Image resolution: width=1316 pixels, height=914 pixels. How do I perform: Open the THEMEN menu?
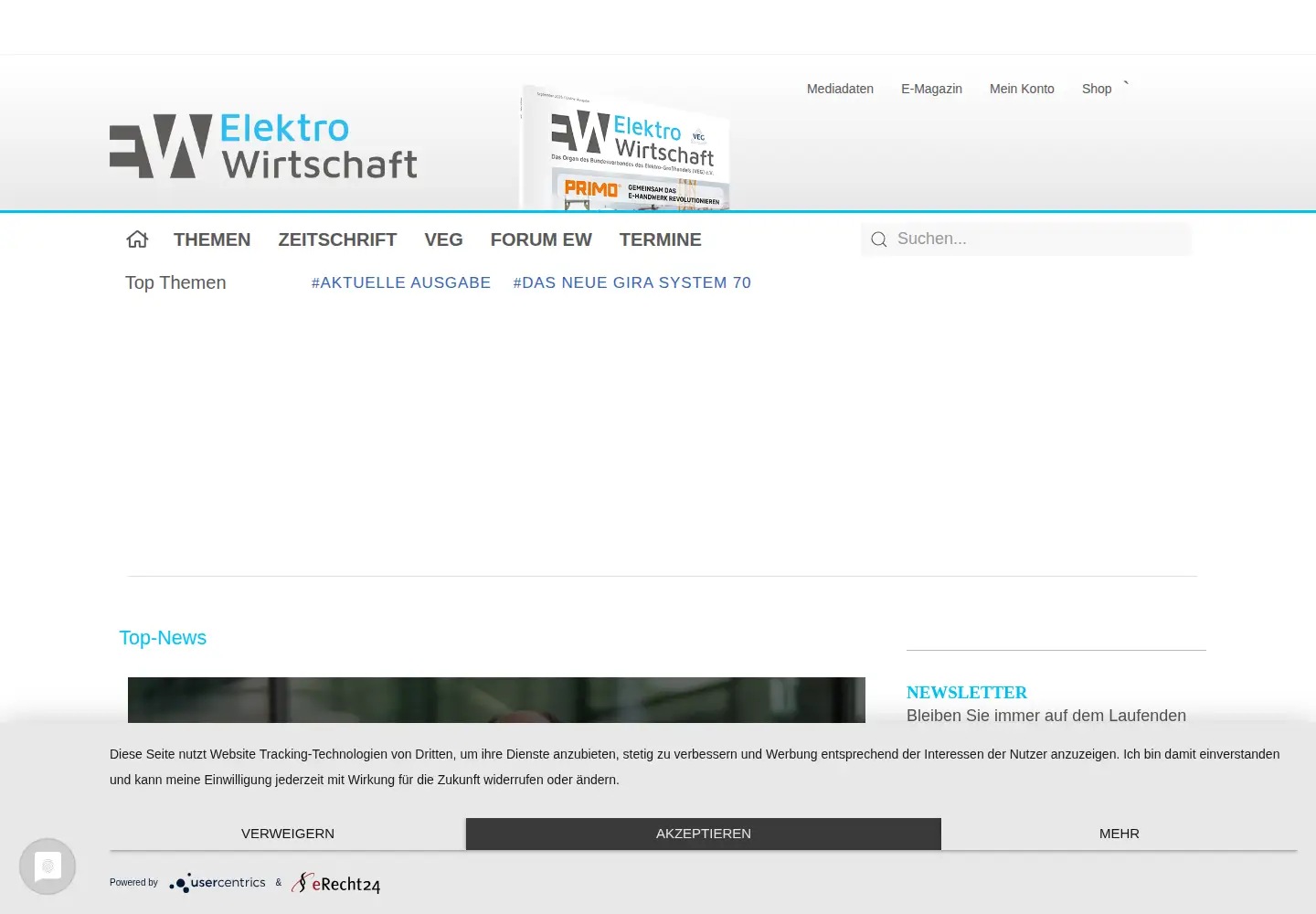[212, 239]
